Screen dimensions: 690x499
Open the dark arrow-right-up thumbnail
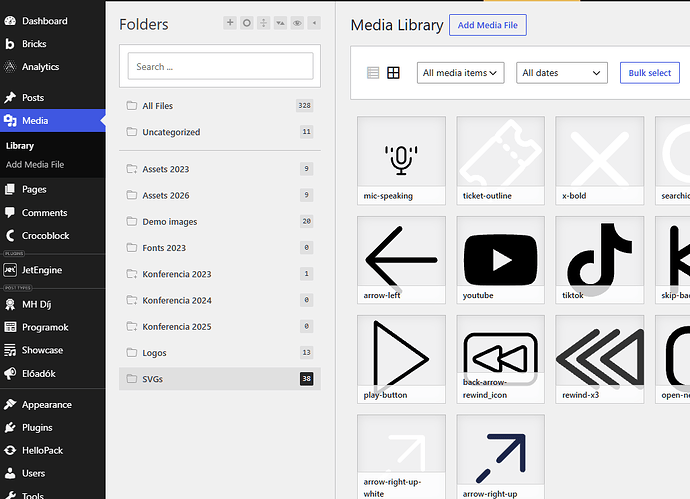click(x=500, y=457)
